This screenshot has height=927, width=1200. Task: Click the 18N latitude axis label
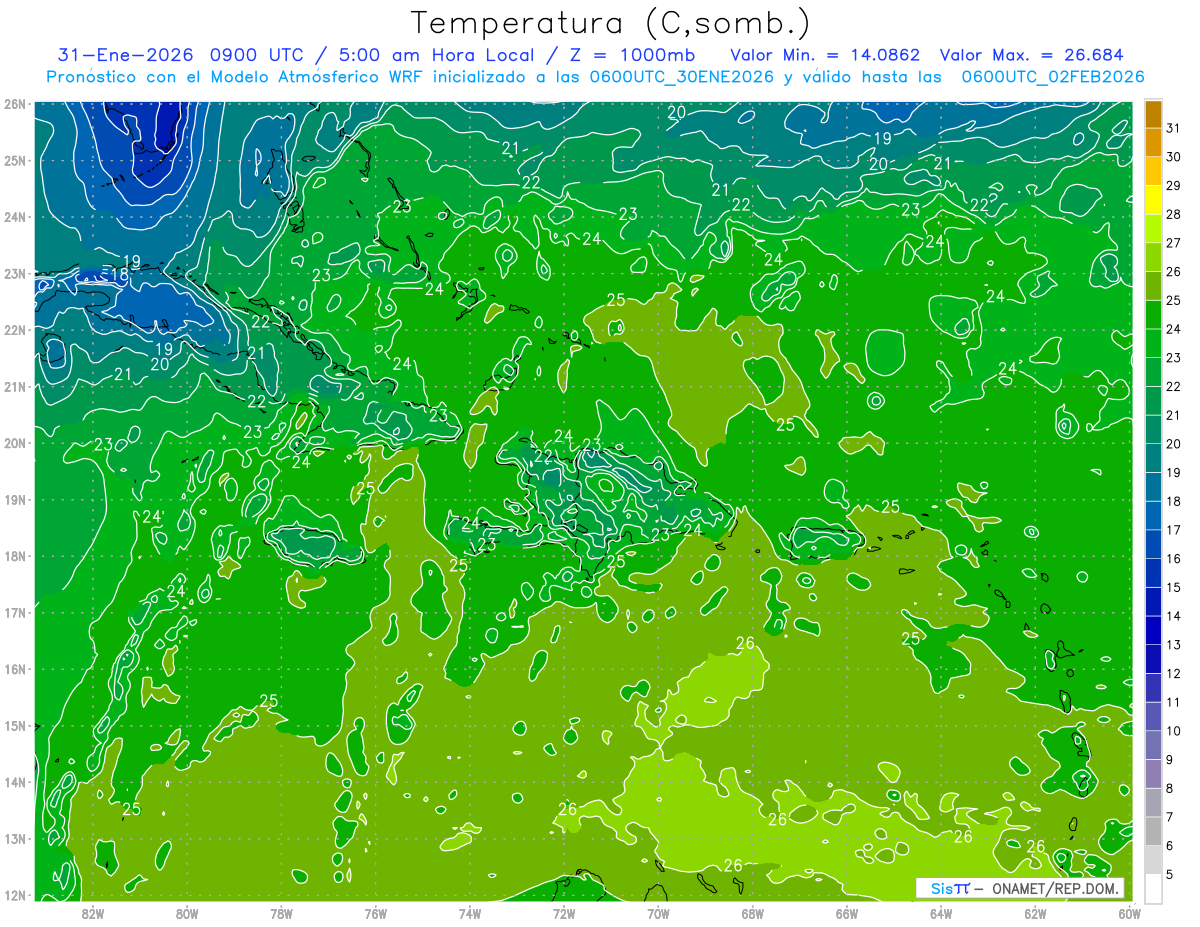point(15,556)
